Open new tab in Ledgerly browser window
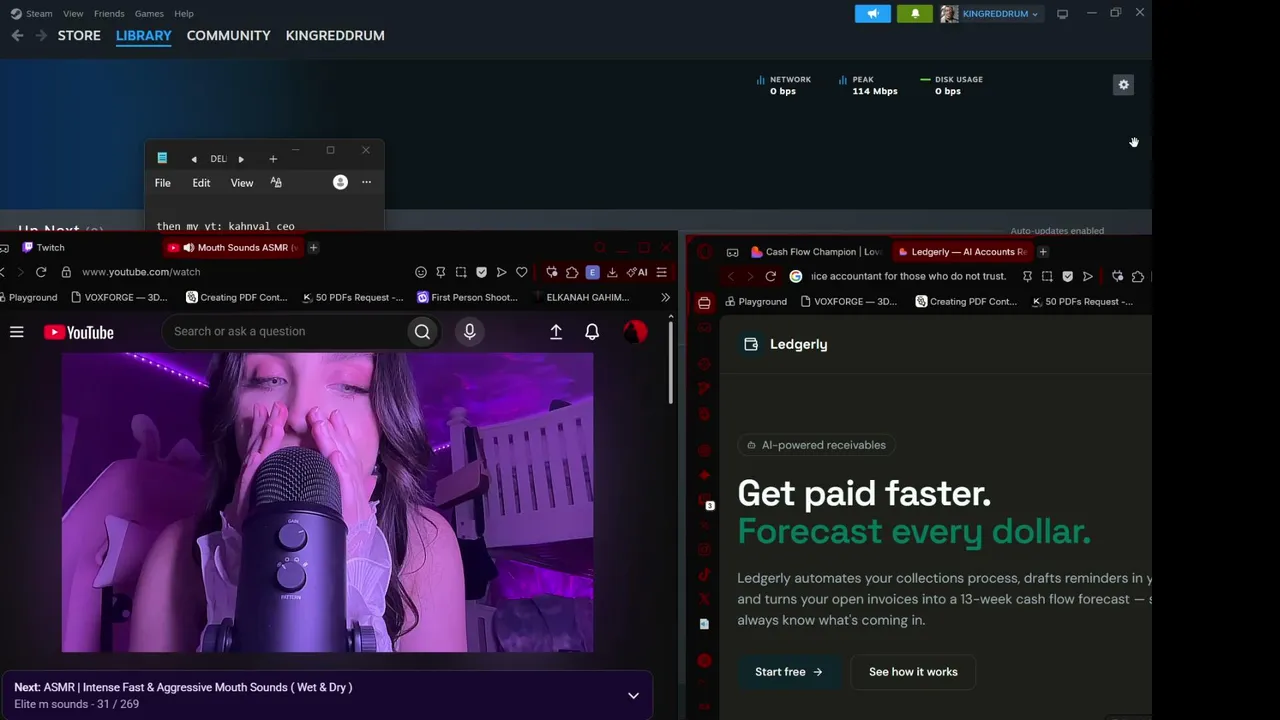 1042,252
